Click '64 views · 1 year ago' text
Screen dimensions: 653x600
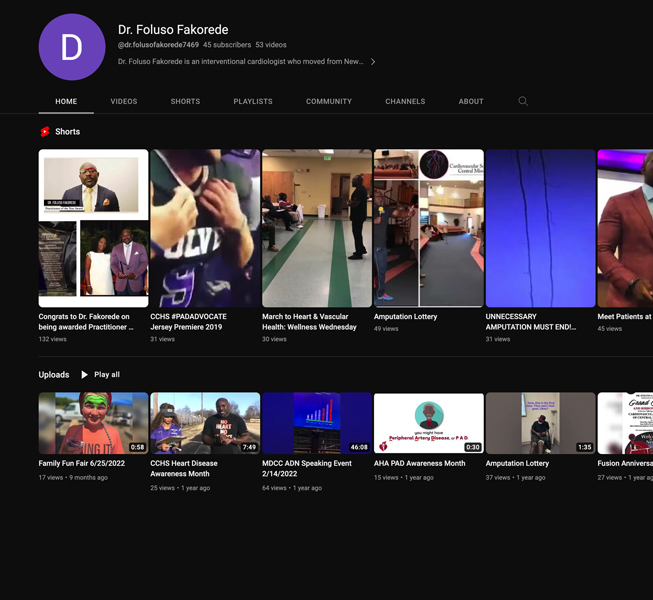coord(292,488)
